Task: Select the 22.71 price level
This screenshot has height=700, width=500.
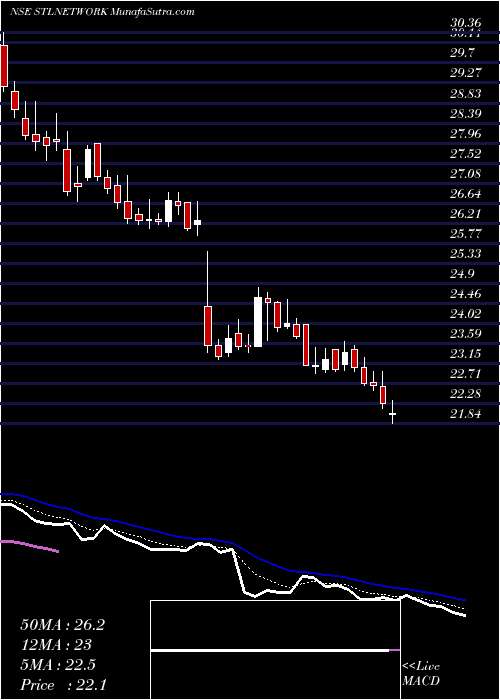Action: point(466,373)
